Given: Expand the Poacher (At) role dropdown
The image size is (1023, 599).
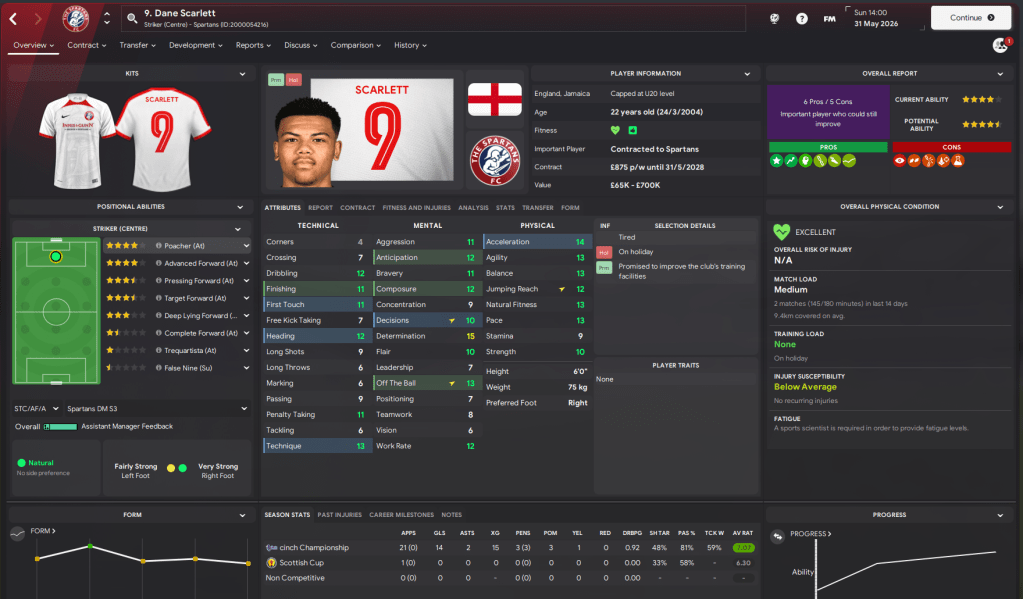Looking at the screenshot, I should [246, 246].
